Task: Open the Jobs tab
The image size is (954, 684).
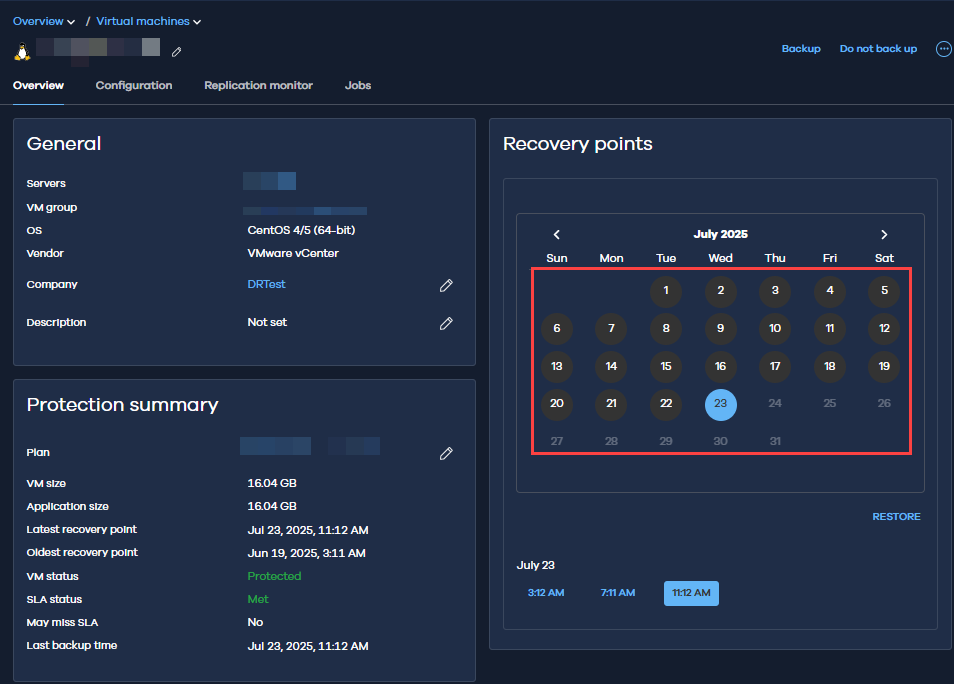Action: pos(358,85)
